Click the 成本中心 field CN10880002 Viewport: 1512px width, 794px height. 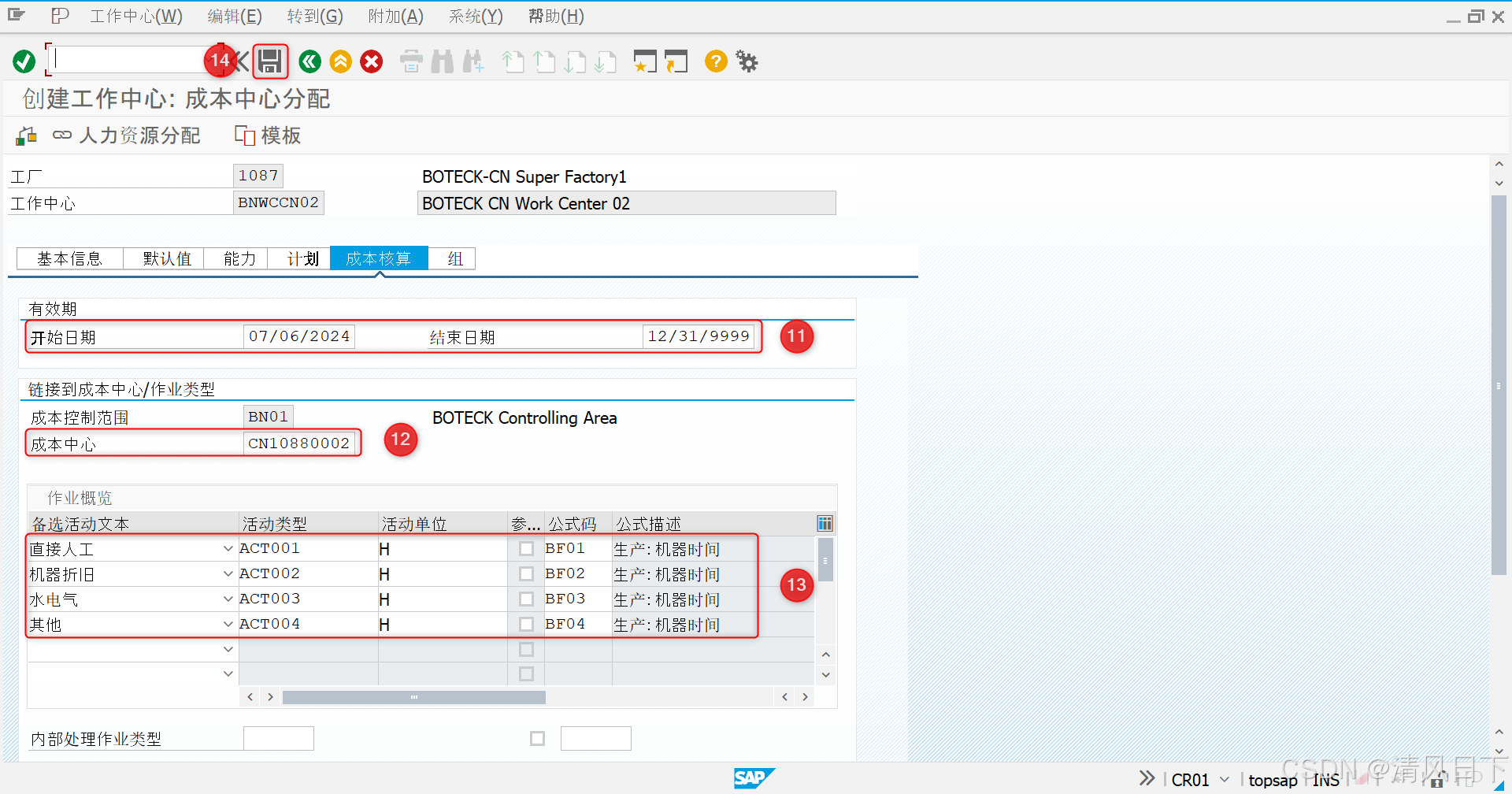299,443
